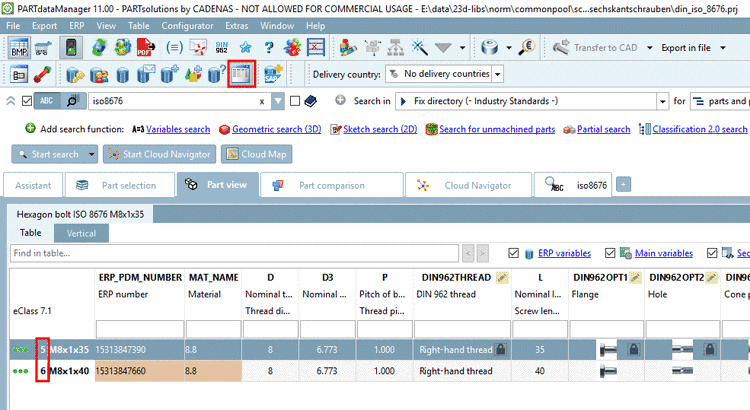Click the Export in file button
Image resolution: width=750 pixels, height=410 pixels.
click(685, 48)
